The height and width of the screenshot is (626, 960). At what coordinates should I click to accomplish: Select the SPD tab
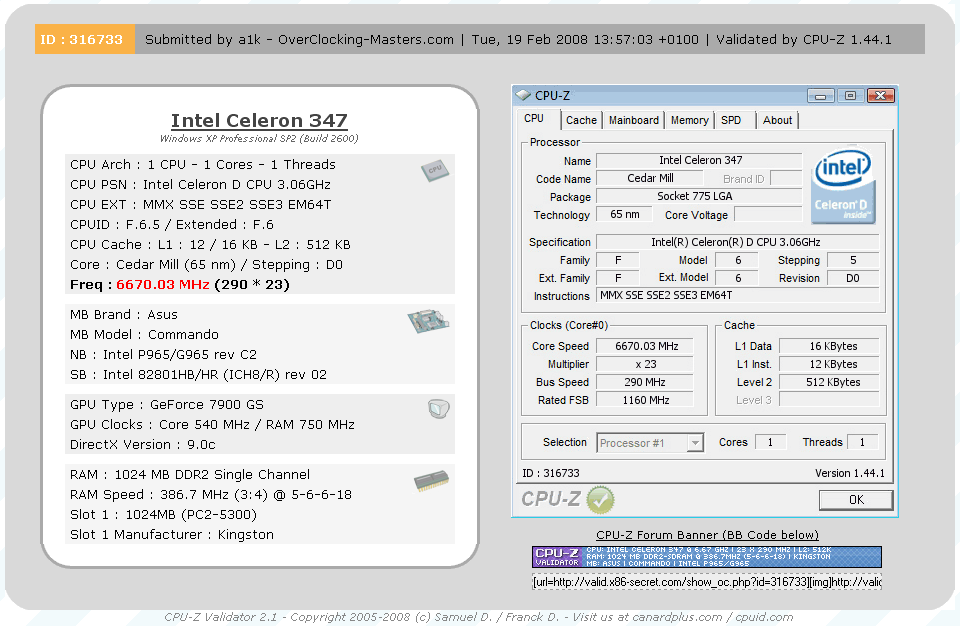coord(731,121)
